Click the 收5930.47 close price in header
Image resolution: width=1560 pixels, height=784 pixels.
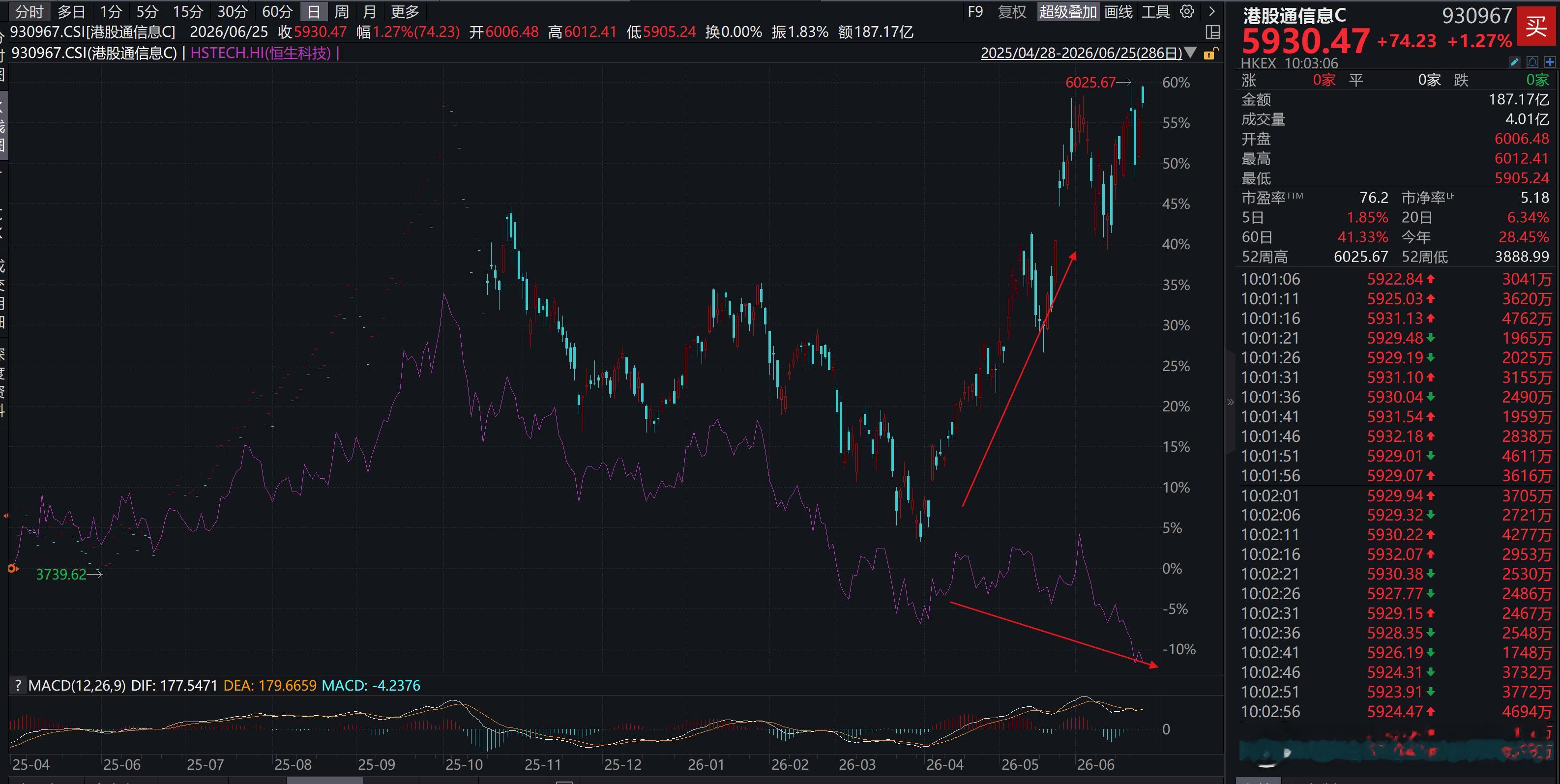(x=313, y=32)
